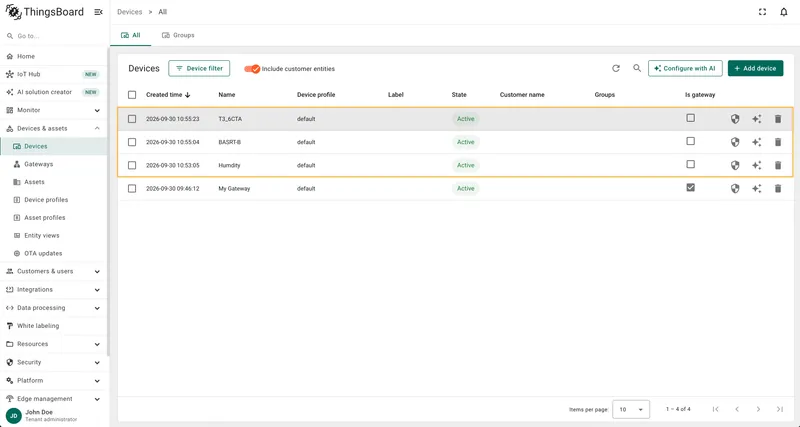Click the Go to search field

(x=54, y=36)
